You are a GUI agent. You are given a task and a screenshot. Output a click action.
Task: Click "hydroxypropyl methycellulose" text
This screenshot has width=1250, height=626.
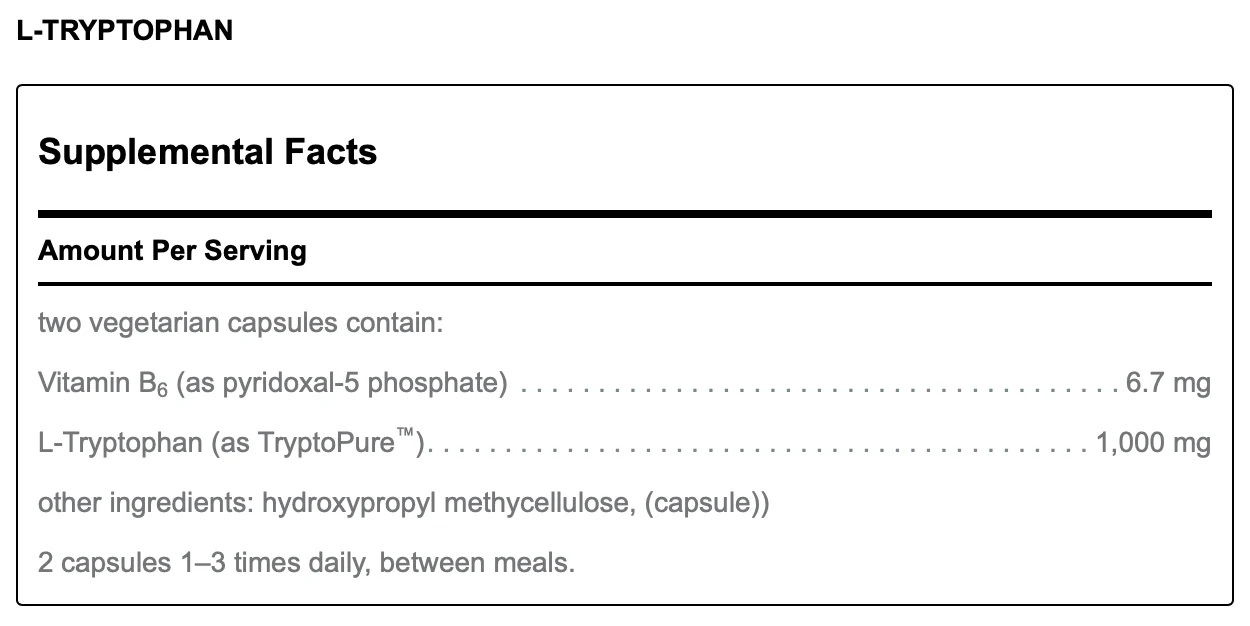point(448,502)
